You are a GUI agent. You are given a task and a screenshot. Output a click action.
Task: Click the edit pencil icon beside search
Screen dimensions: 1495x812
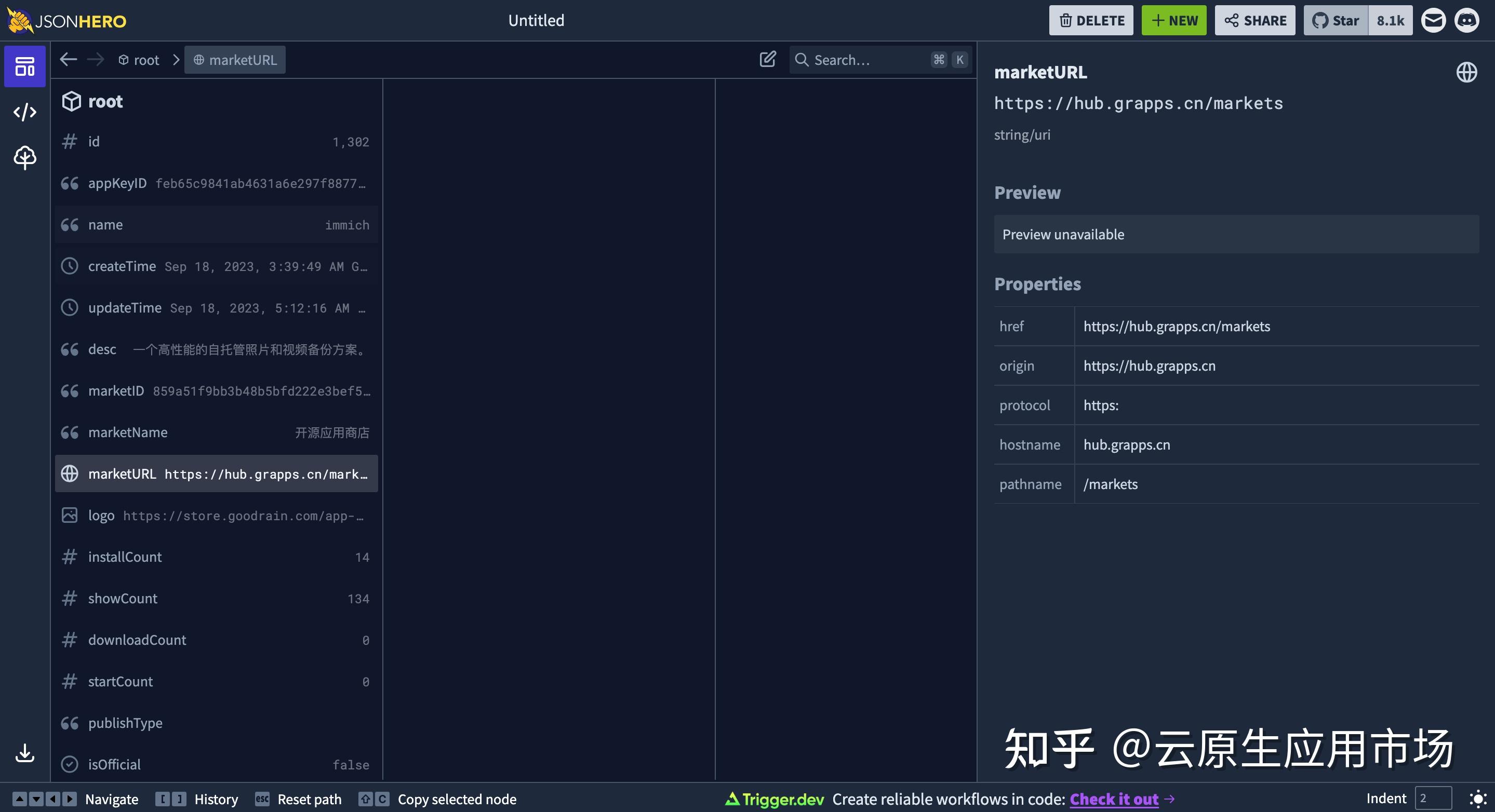coord(767,59)
